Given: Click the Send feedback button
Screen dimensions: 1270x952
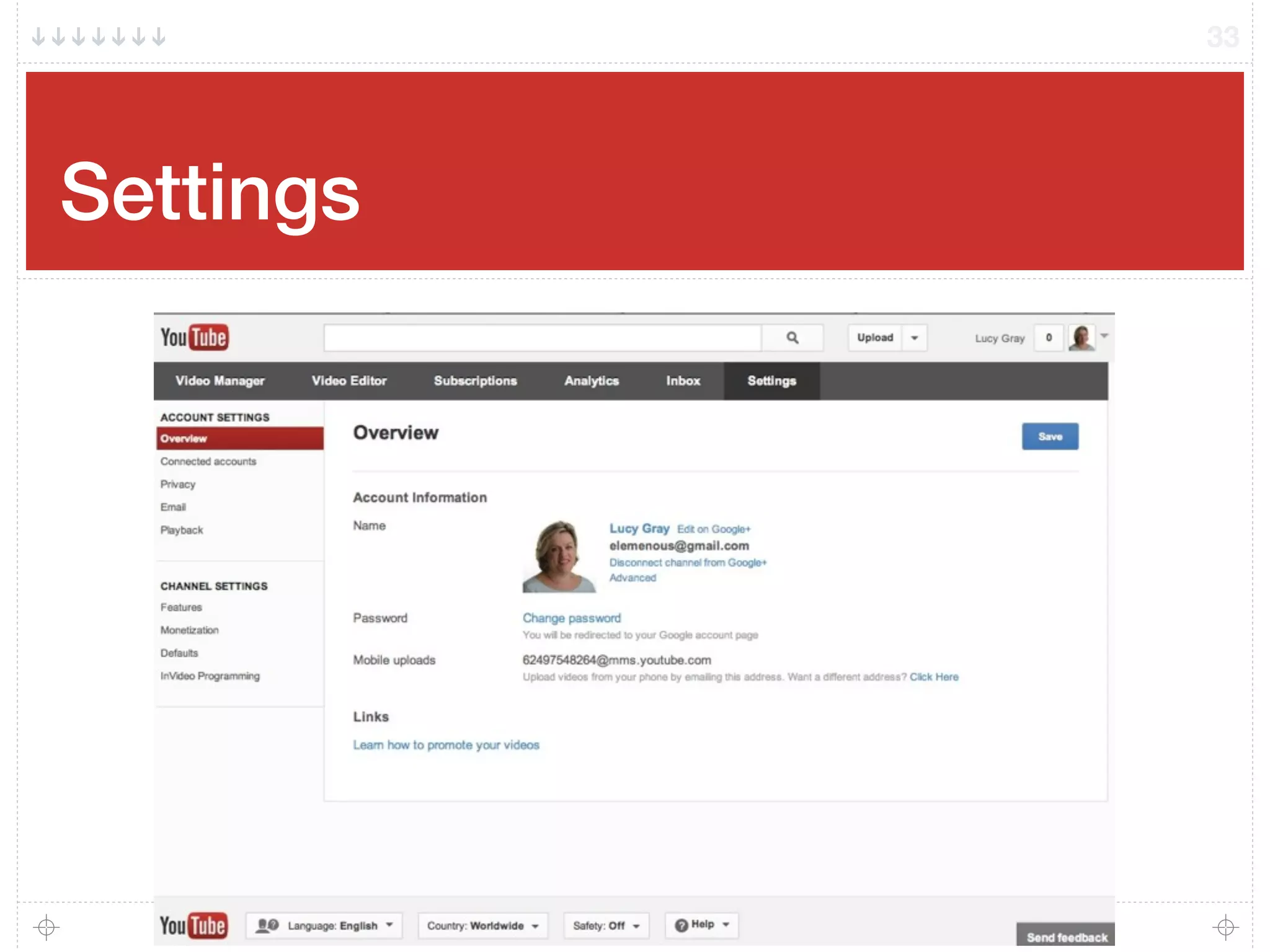Looking at the screenshot, I should click(1066, 937).
